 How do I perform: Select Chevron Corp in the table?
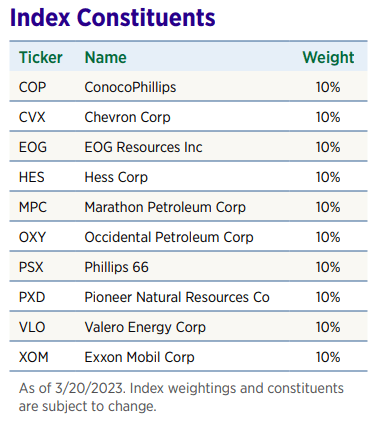pos(127,118)
